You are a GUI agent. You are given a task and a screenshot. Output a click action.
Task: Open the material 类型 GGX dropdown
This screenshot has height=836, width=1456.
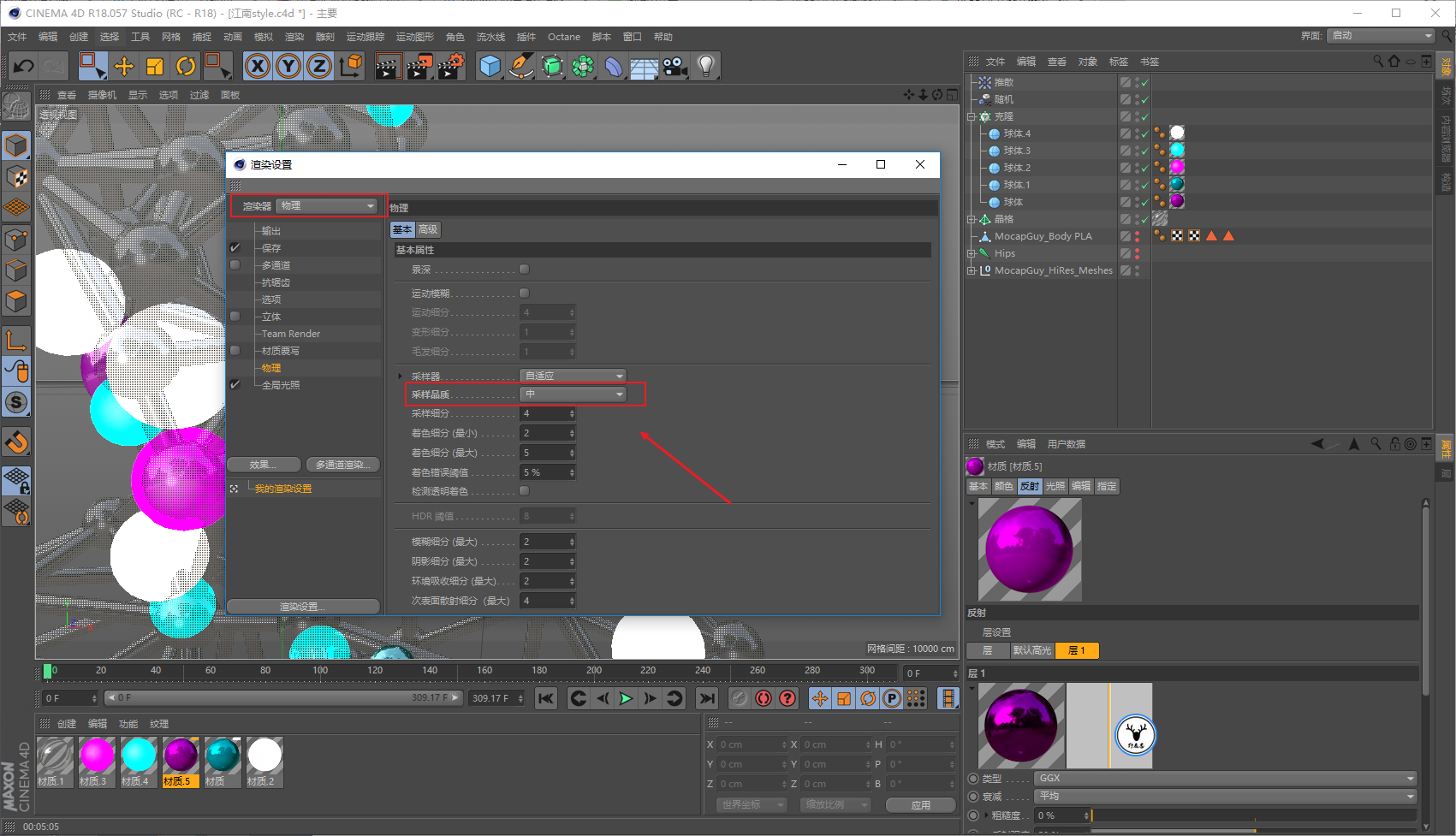tap(1226, 779)
